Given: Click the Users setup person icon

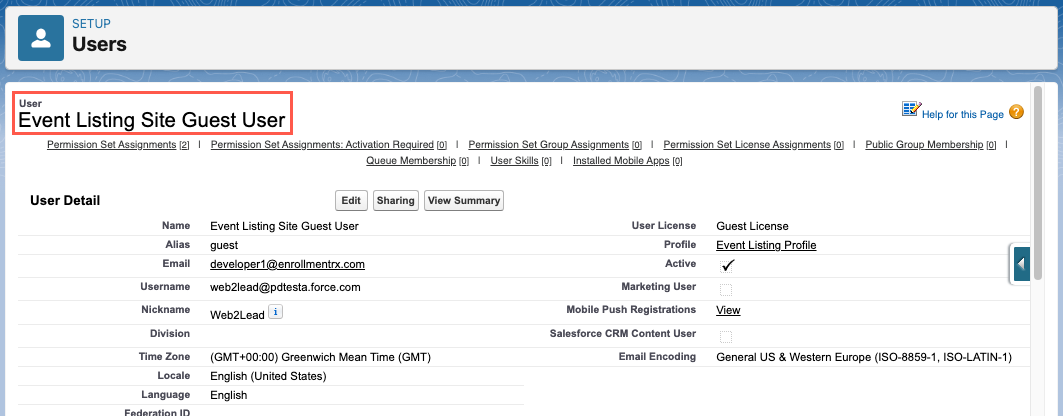Looking at the screenshot, I should pos(41,38).
